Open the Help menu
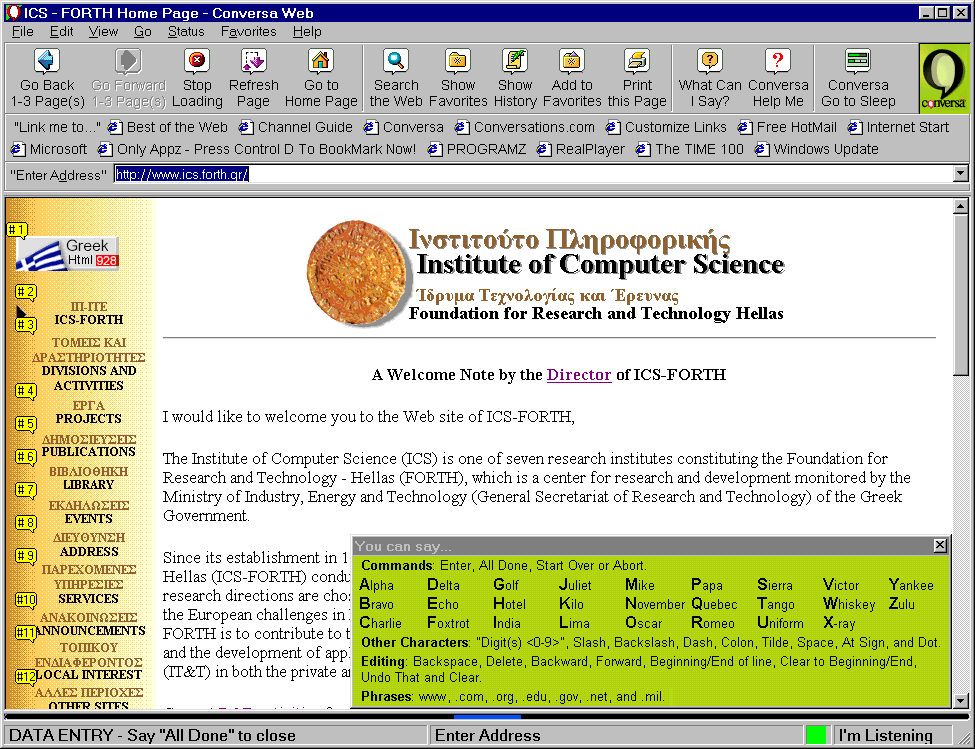 point(307,32)
